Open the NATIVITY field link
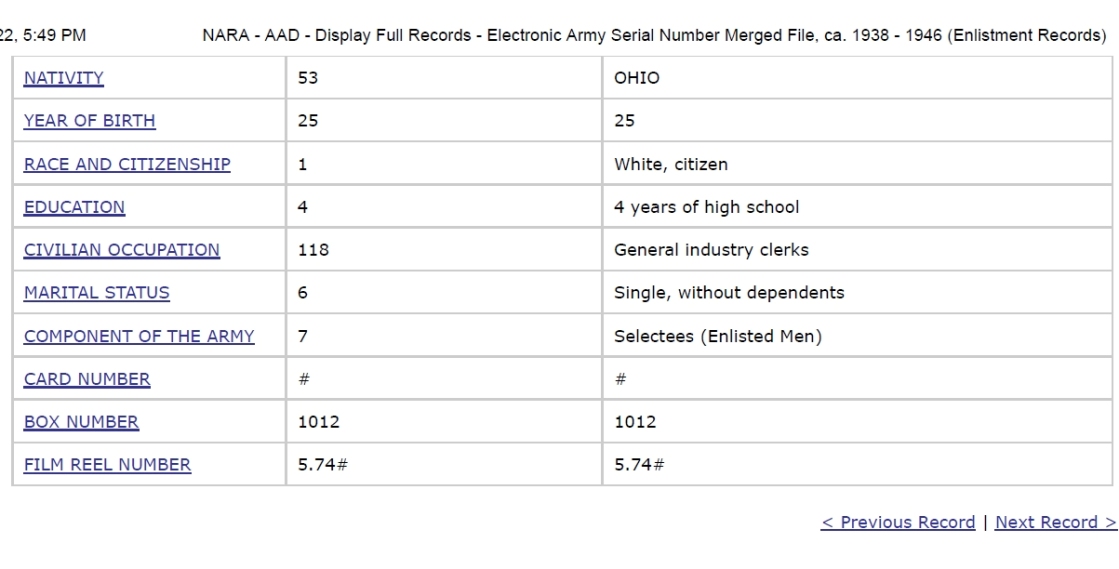This screenshot has width=1119, height=569. (x=64, y=78)
